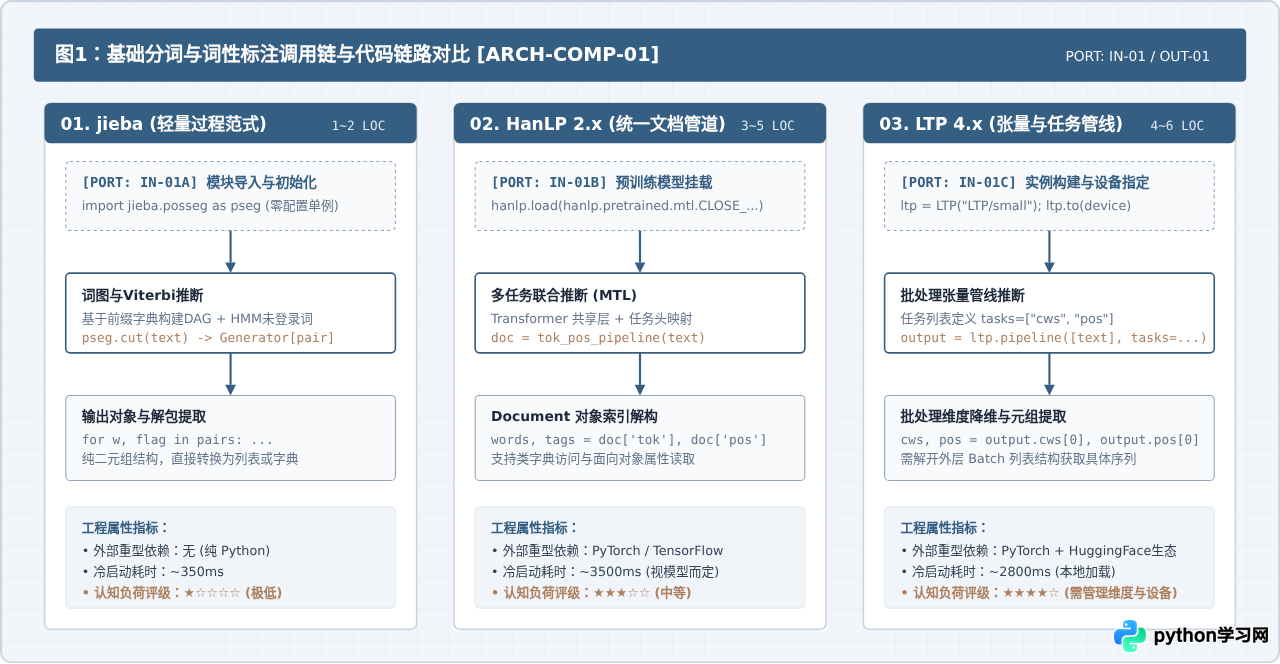
Task: Select '任务列表定义 tasks=["cws", "pos"]' text
Action: point(1007,318)
